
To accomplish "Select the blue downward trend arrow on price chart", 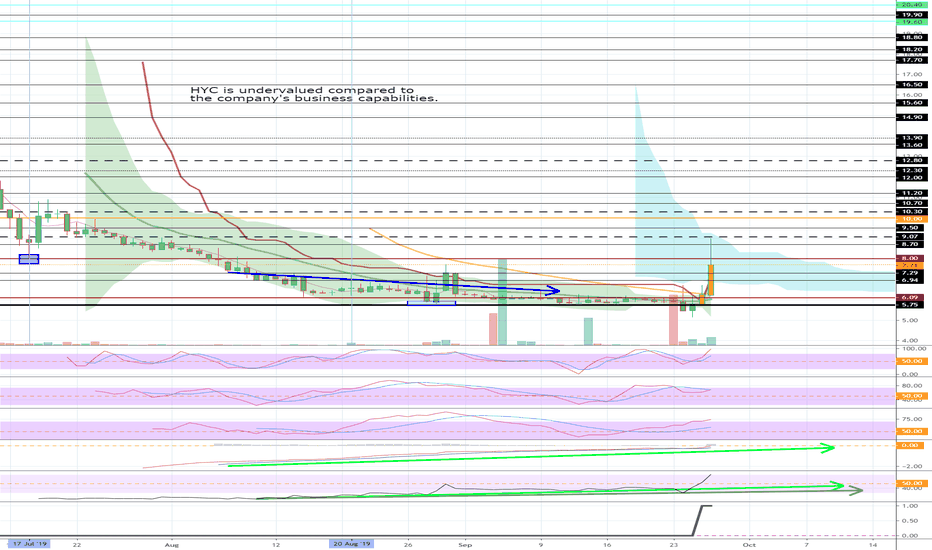I will pos(395,284).
